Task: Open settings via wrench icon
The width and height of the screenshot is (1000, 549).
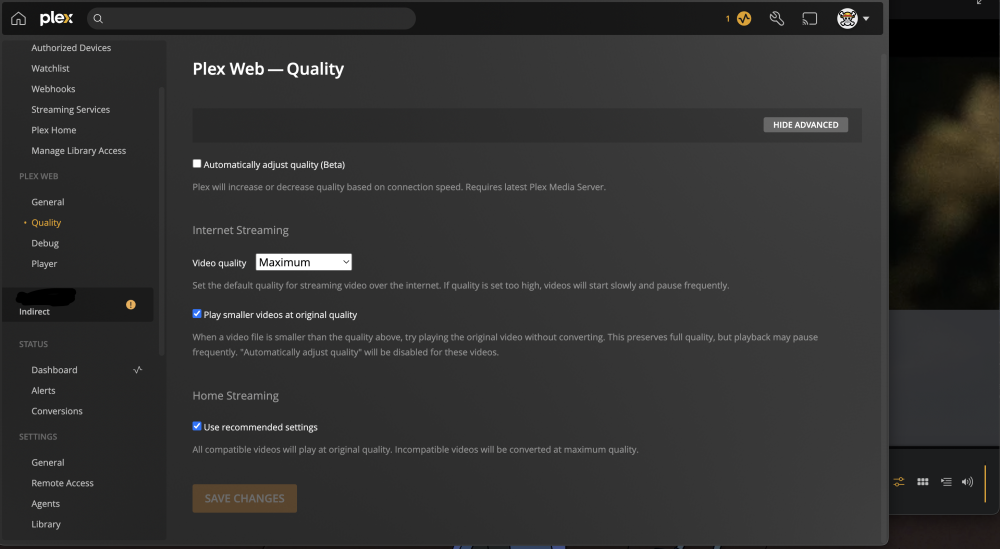Action: coord(776,18)
